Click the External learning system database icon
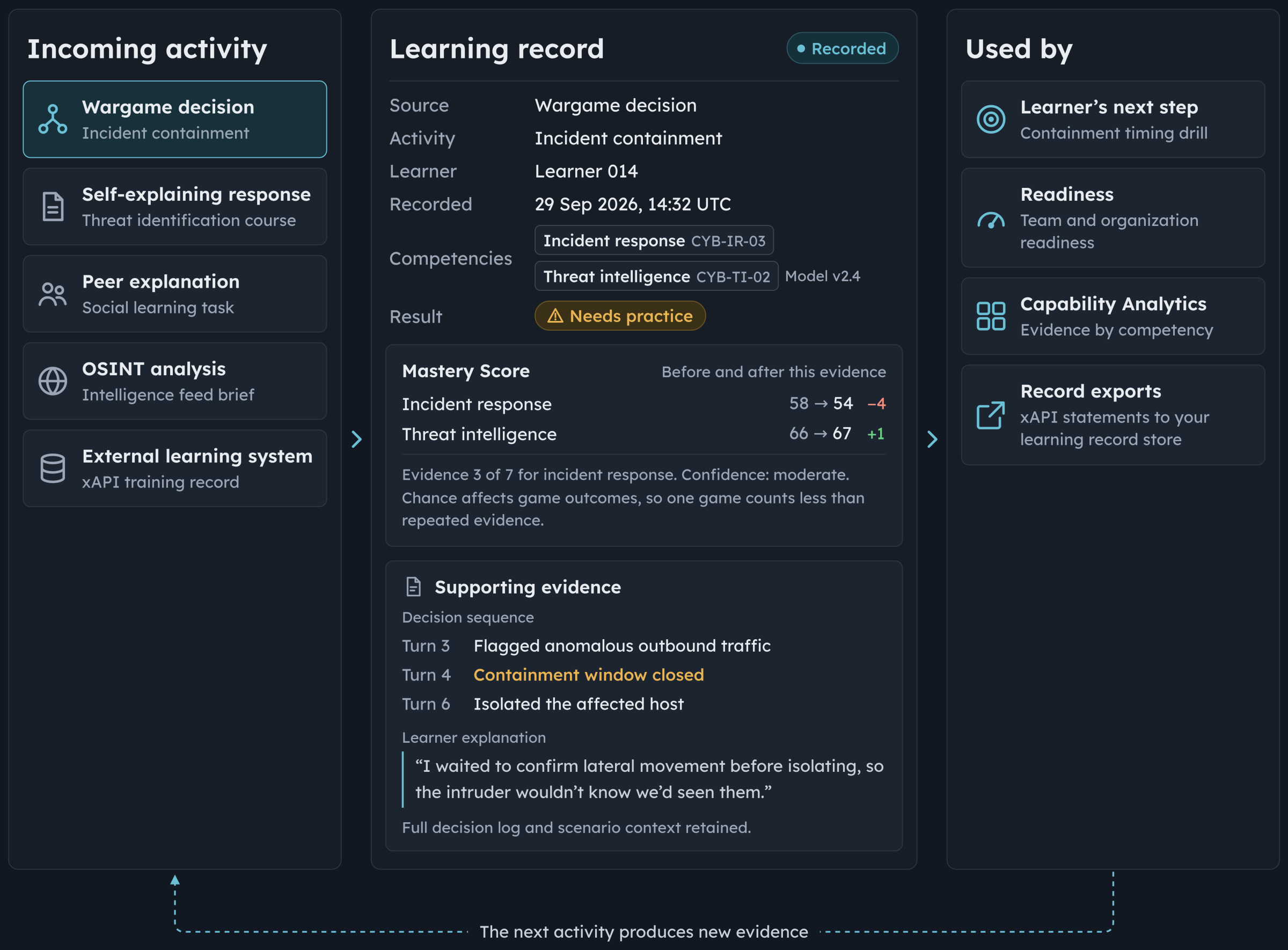The width and height of the screenshot is (1288, 950). click(53, 468)
